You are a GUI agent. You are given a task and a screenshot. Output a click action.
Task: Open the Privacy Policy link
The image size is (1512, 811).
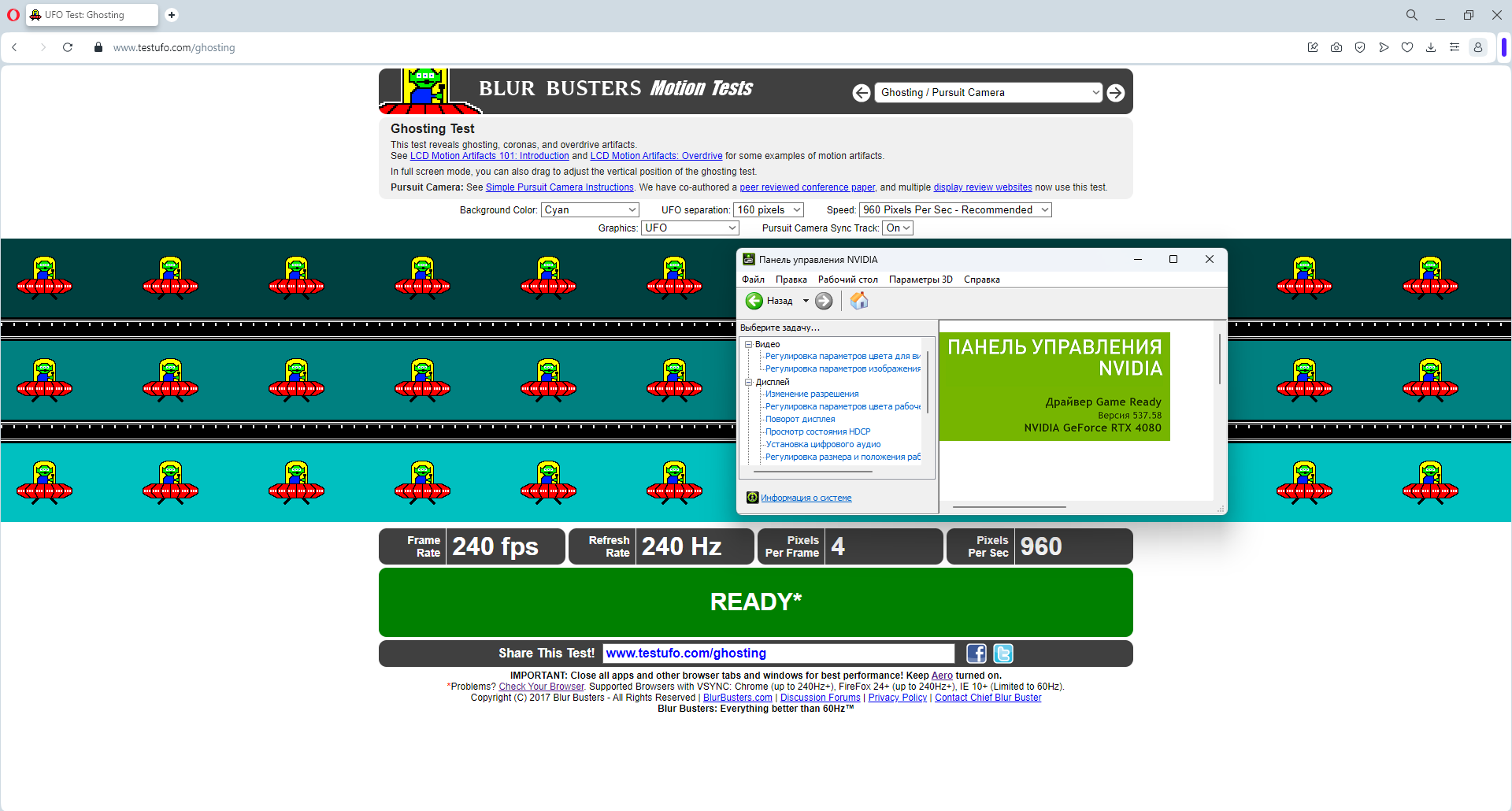pos(898,698)
